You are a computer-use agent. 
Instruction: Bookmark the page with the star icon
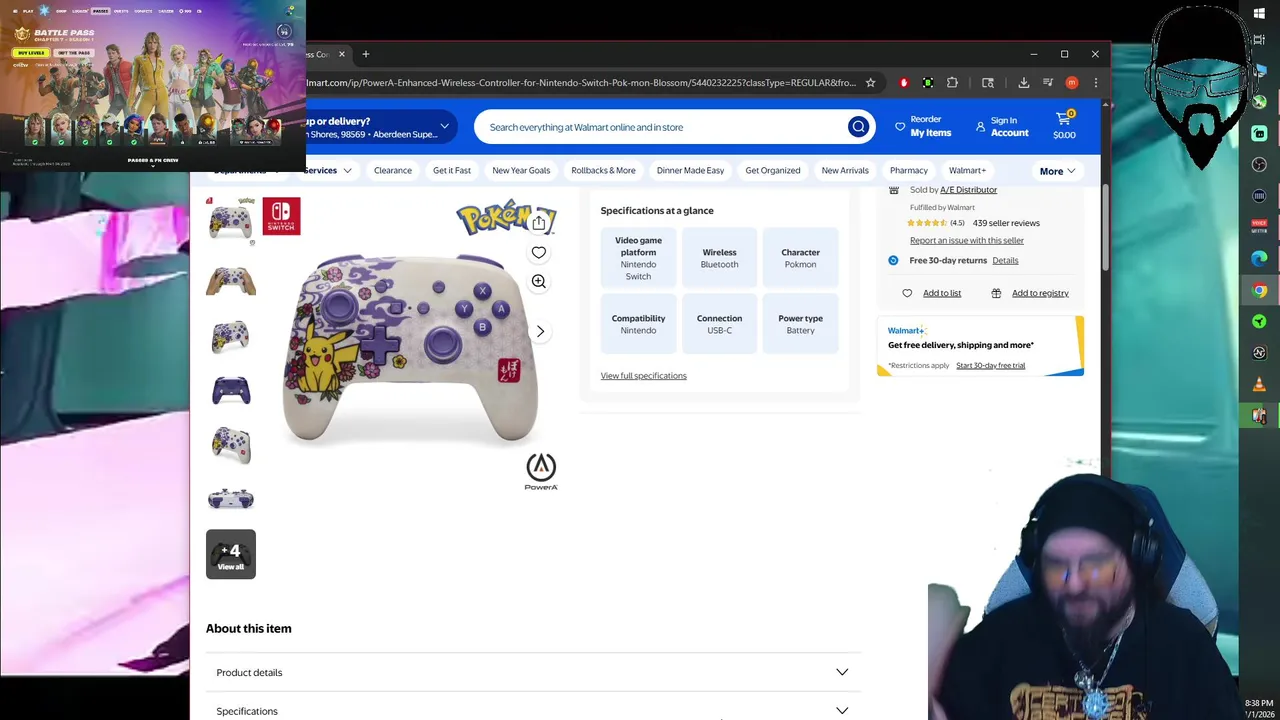[870, 83]
